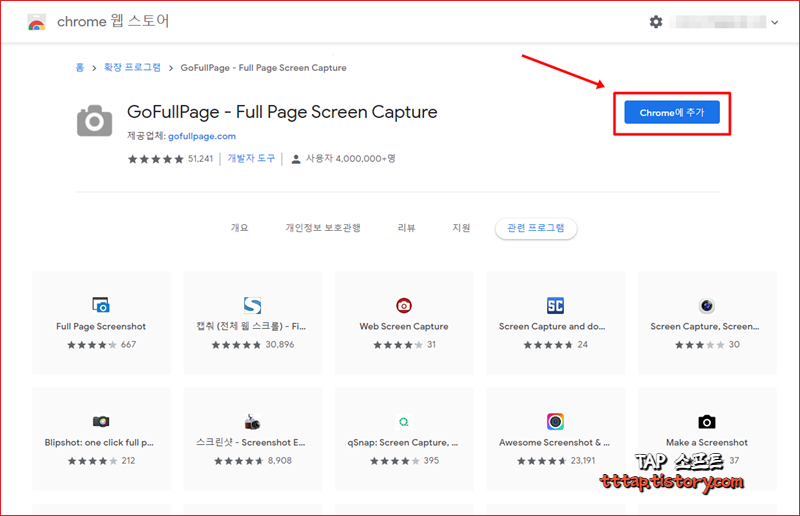Open 'Full Page Screenshot' title
800x516 pixels.
pyautogui.click(x=101, y=326)
